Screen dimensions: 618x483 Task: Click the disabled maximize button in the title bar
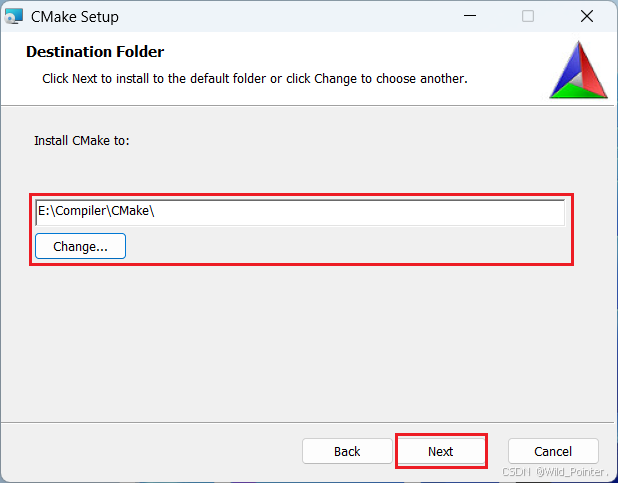pos(528,16)
